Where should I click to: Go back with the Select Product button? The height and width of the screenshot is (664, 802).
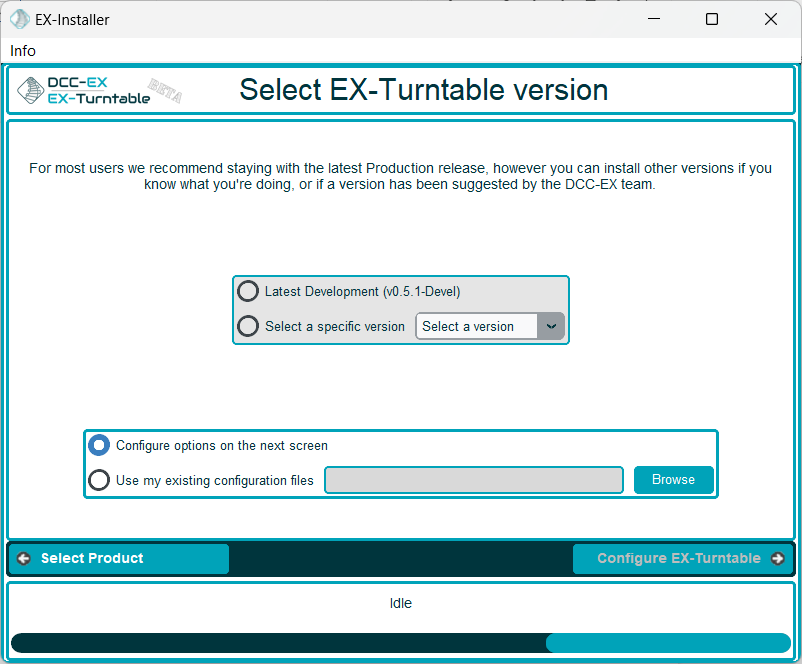[119, 559]
